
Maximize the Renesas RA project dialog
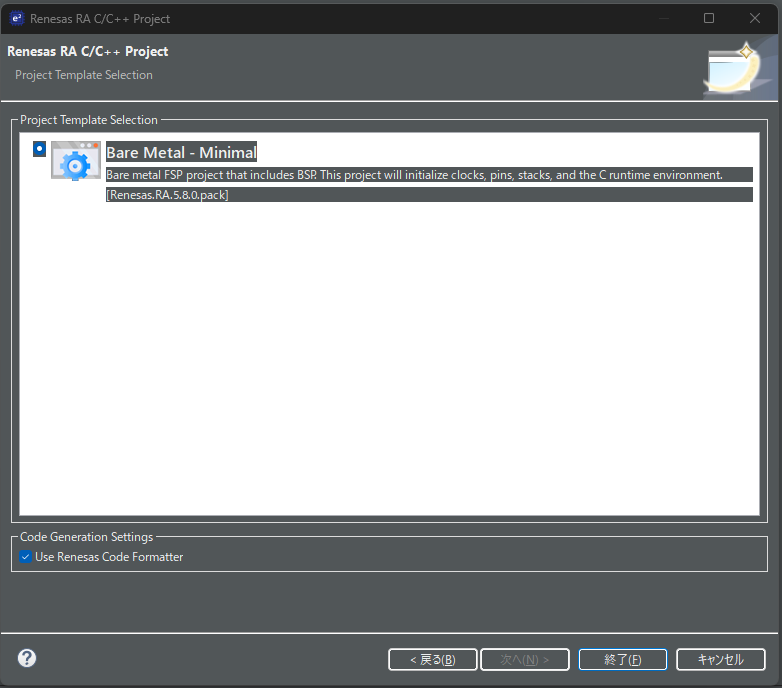coord(709,18)
